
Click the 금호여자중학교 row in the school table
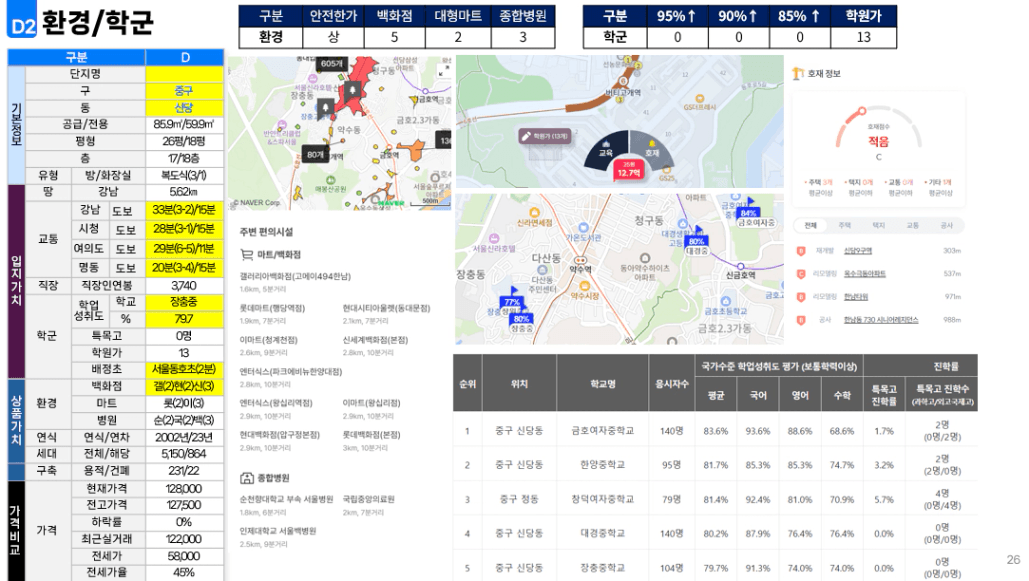click(x=715, y=431)
